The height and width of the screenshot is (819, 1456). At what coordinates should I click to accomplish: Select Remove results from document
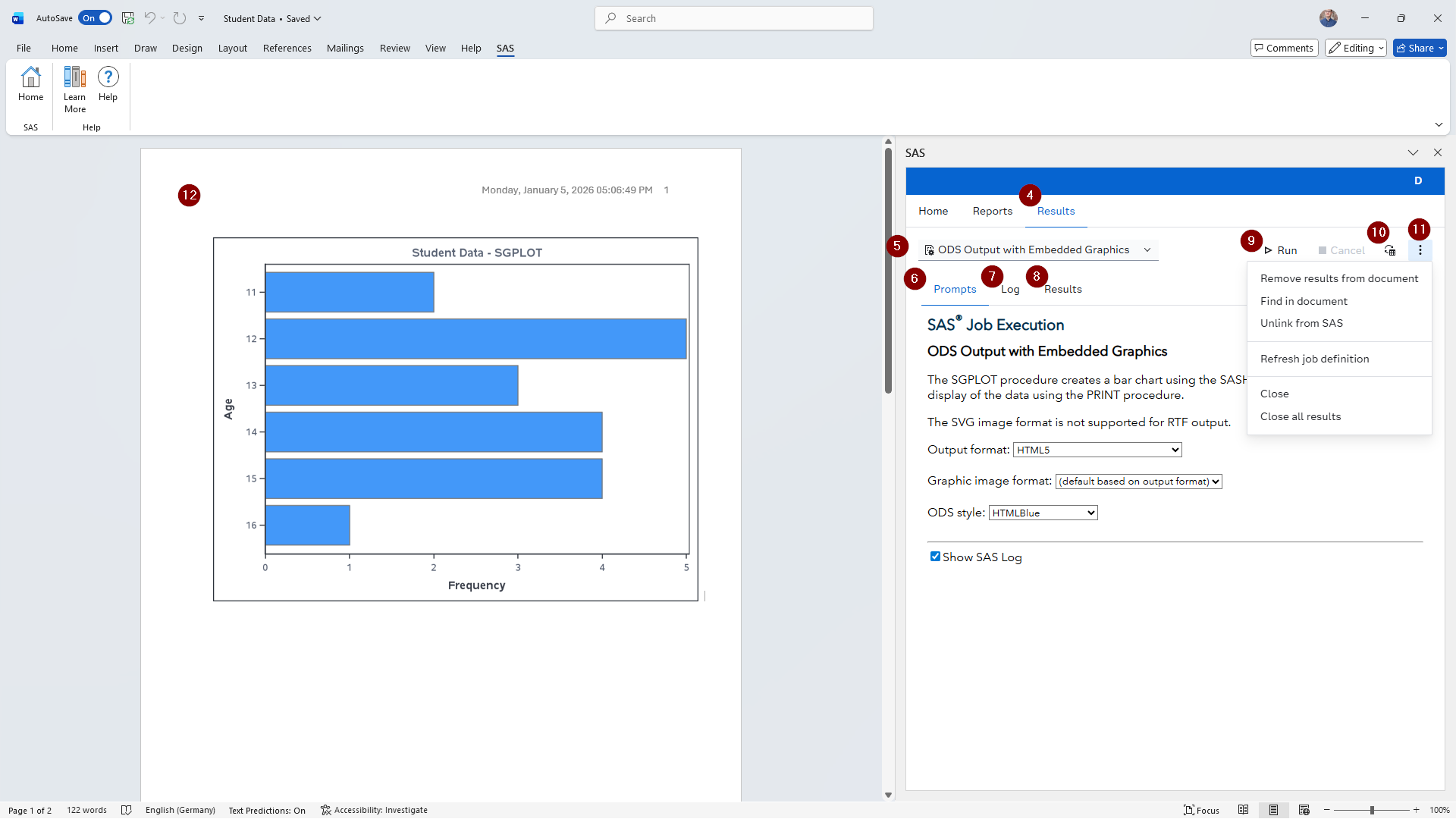click(x=1338, y=278)
